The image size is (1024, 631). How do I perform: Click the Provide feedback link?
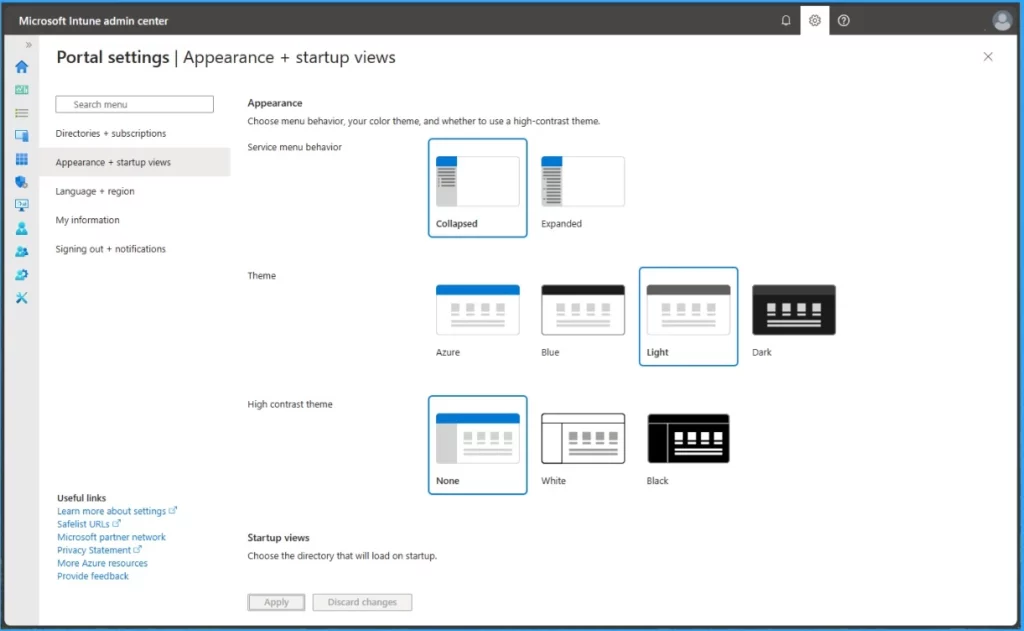[x=93, y=576]
